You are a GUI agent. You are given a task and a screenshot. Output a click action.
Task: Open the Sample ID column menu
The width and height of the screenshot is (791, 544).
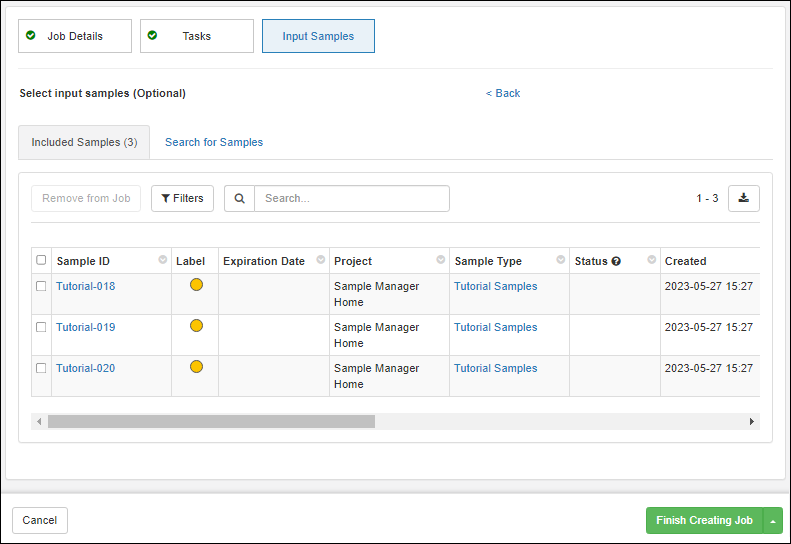(162, 260)
